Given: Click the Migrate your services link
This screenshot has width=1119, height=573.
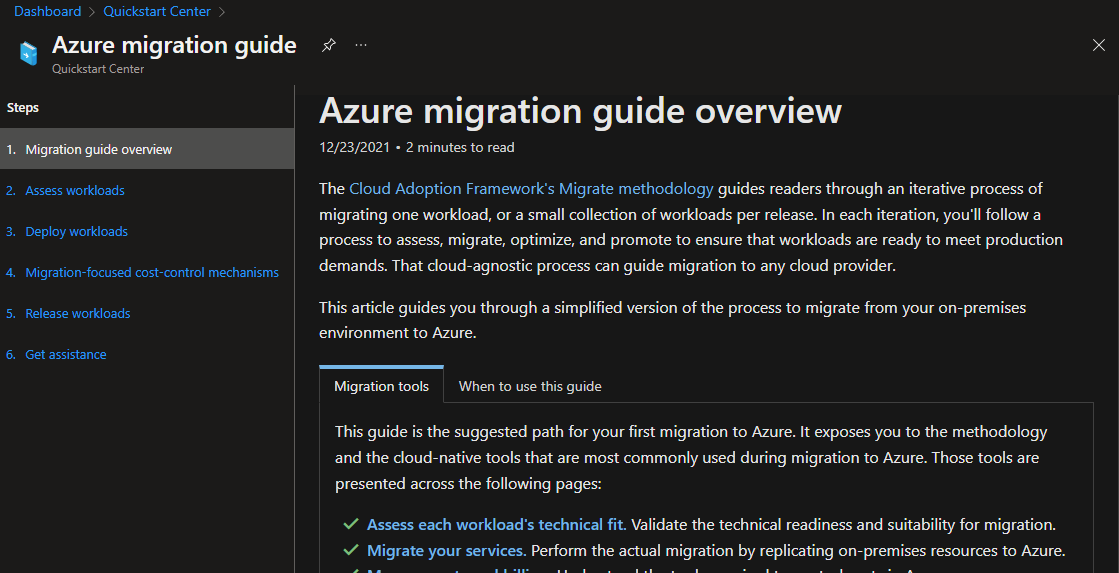Looking at the screenshot, I should 445,550.
